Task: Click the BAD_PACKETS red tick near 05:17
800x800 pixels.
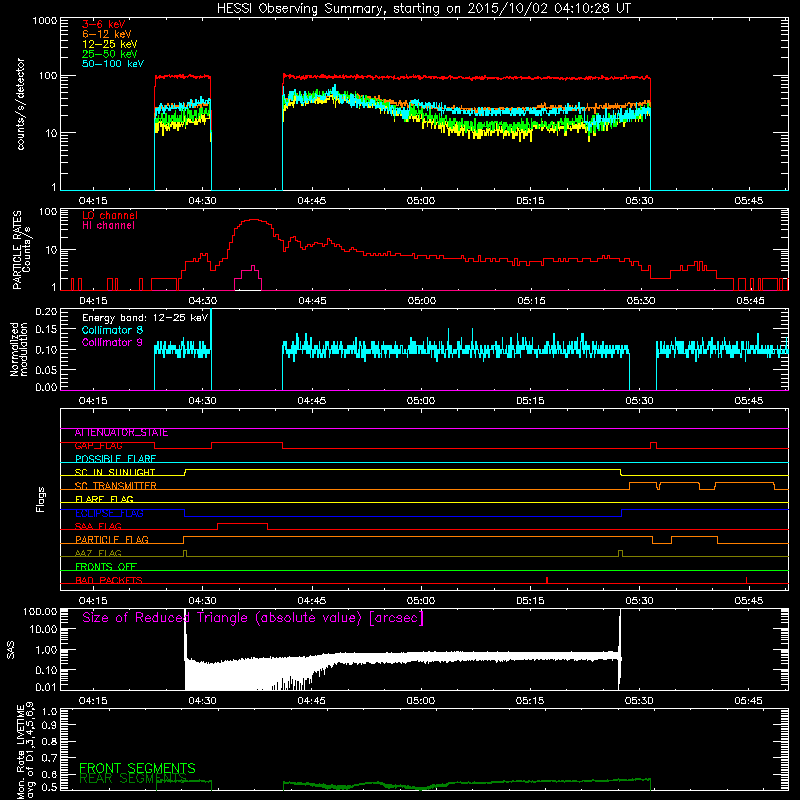Action: click(x=547, y=580)
